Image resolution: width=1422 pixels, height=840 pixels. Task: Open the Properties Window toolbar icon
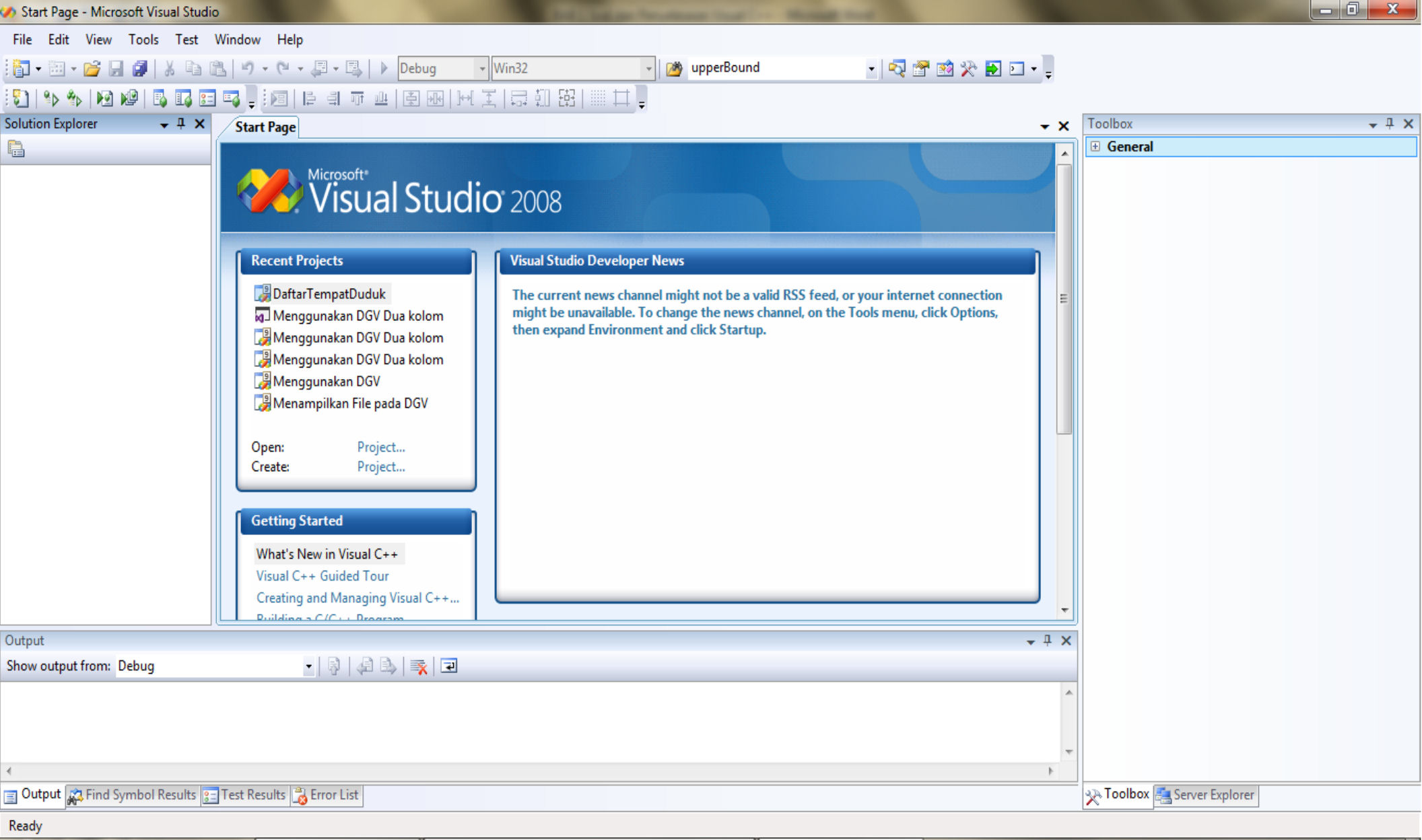point(920,69)
